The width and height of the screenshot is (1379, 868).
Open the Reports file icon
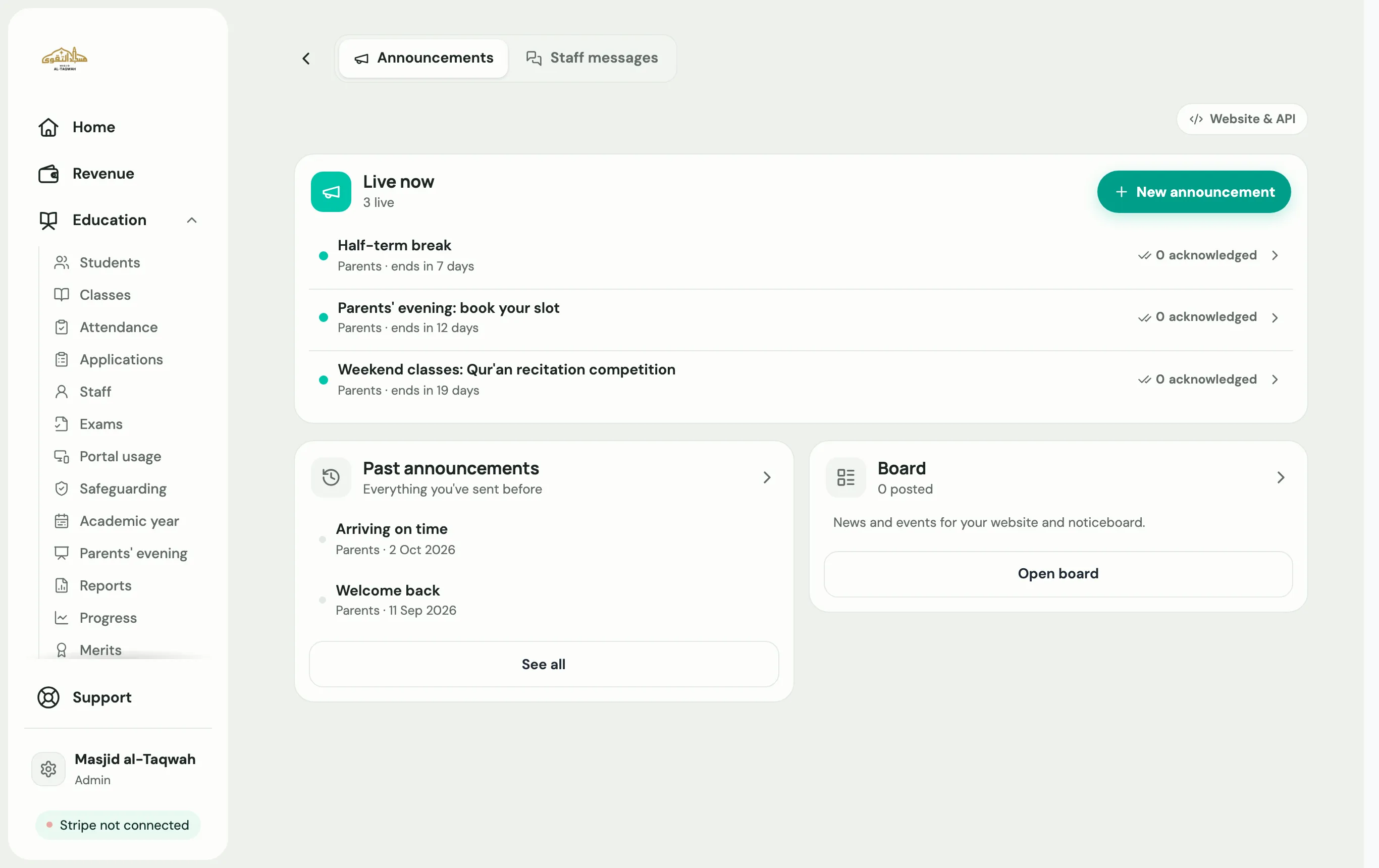[x=61, y=585]
